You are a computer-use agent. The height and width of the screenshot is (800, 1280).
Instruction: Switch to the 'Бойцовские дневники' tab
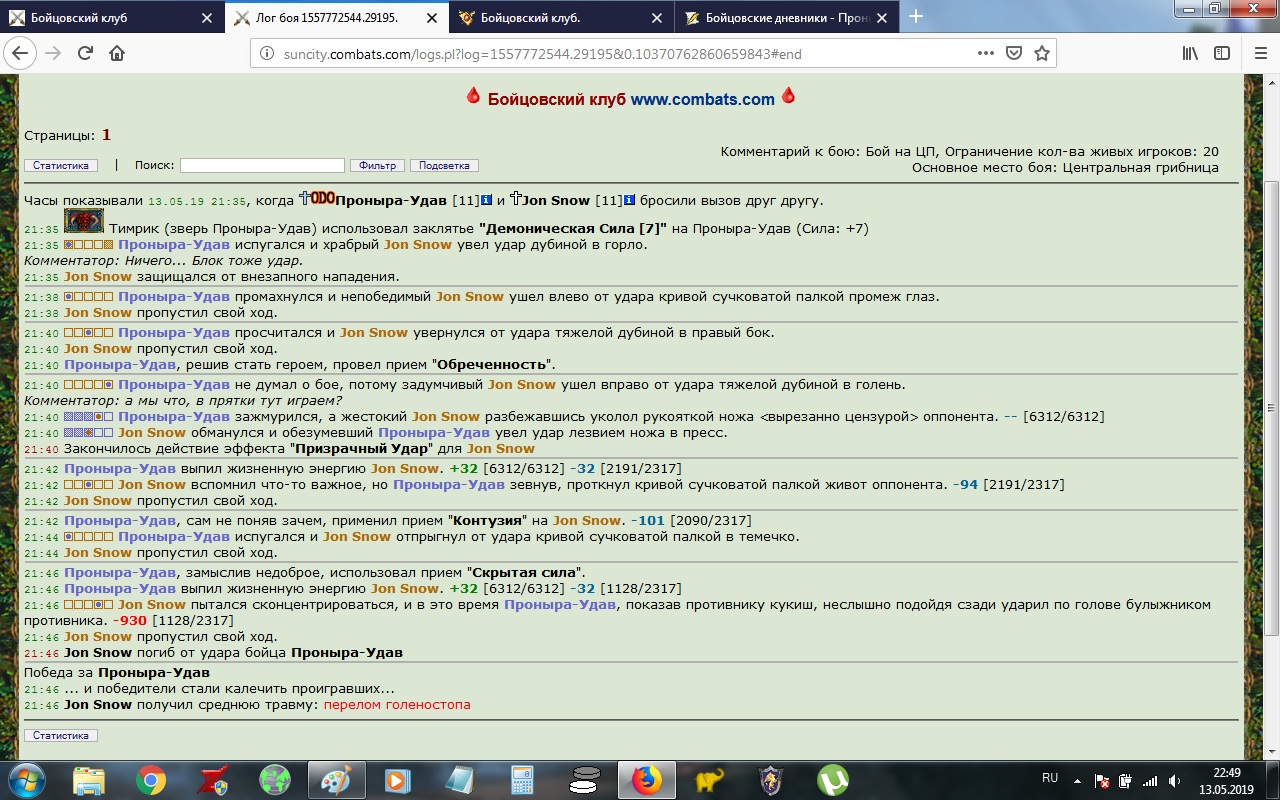(787, 17)
